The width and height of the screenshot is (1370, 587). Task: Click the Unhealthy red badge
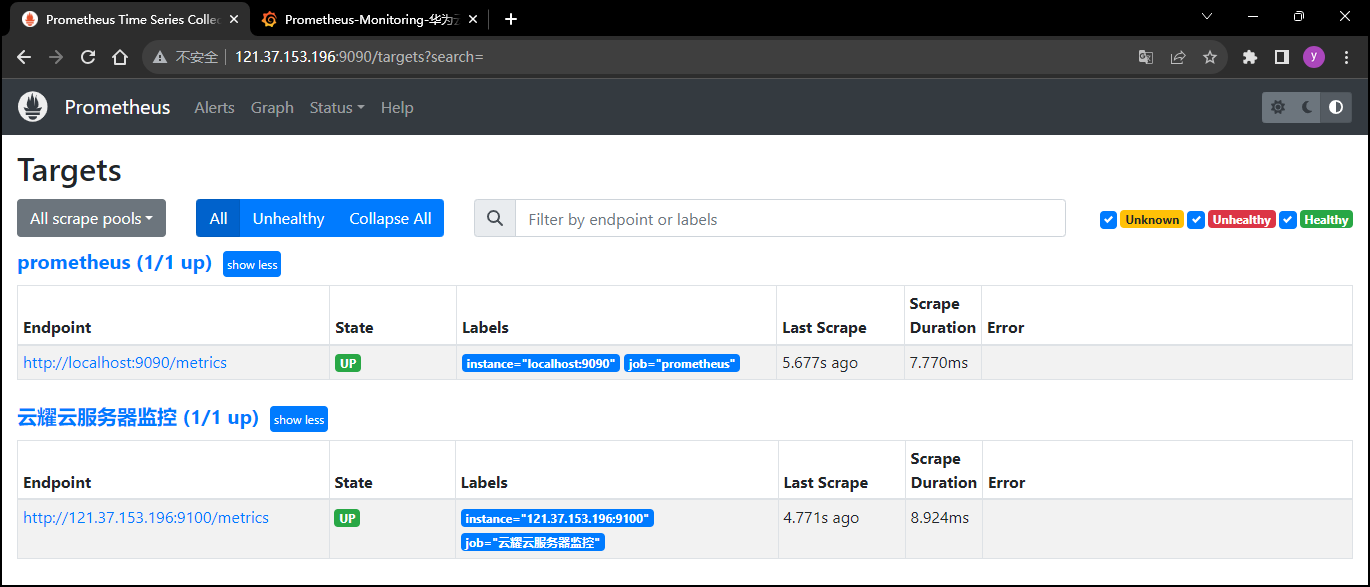click(x=1242, y=220)
